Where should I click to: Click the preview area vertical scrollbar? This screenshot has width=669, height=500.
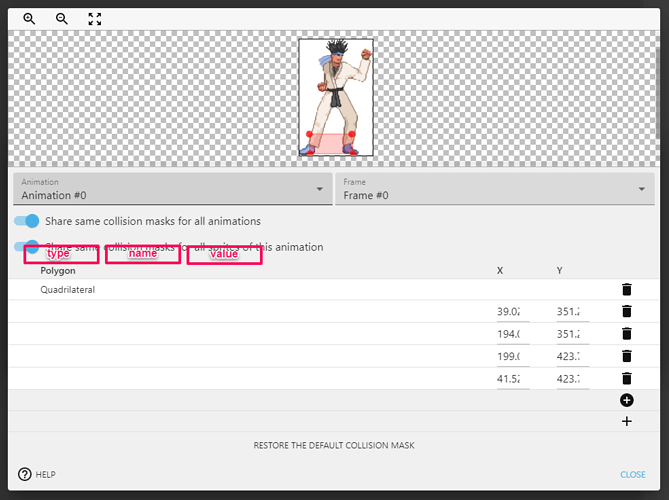(657, 92)
